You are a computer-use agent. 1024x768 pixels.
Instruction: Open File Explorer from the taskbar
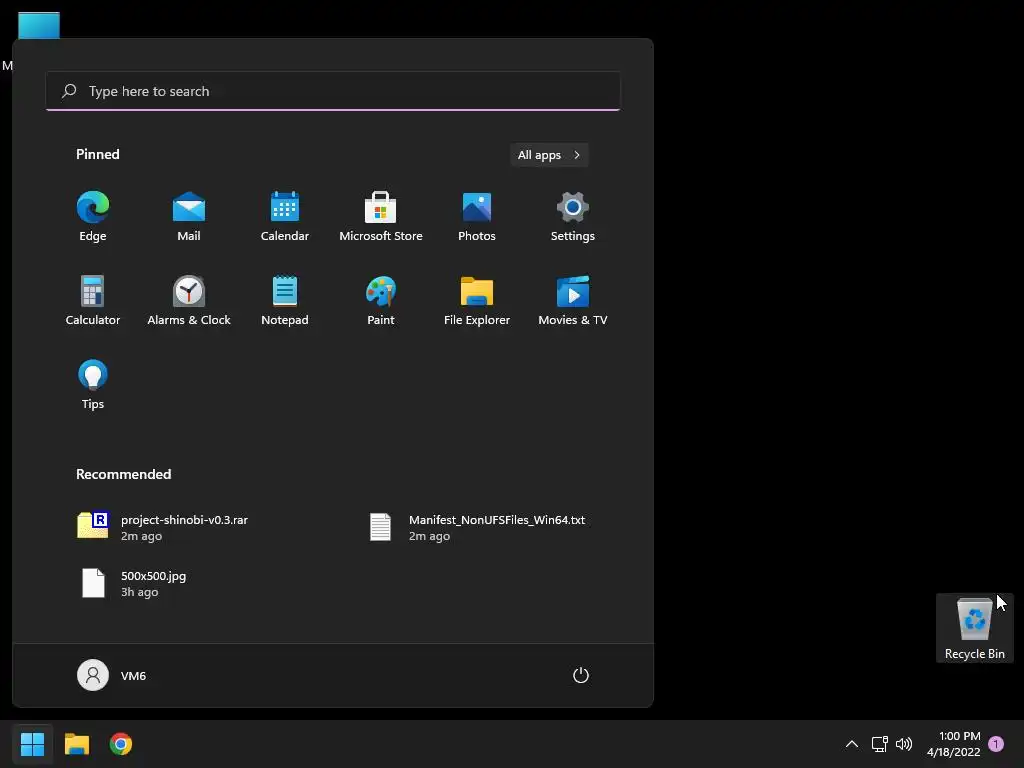pyautogui.click(x=76, y=744)
